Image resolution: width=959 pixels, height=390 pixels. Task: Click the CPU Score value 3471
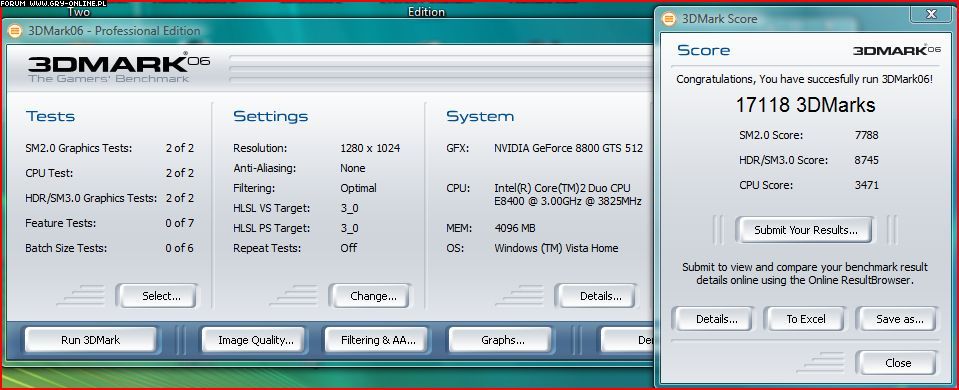click(866, 185)
